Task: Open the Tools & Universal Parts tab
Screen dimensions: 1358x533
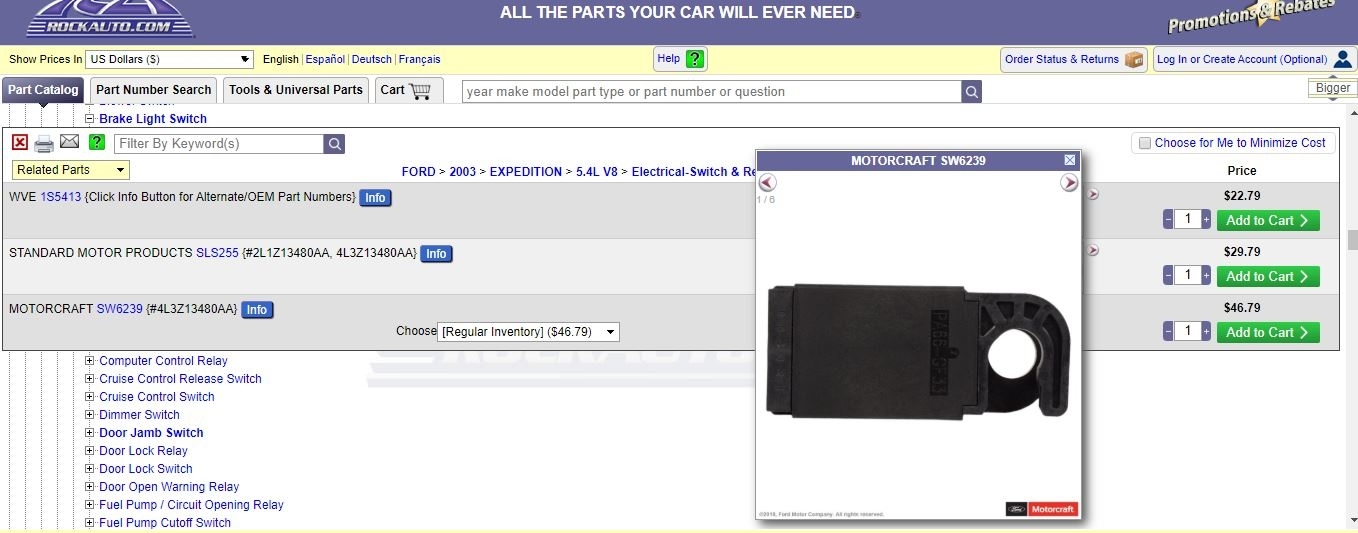Action: [x=296, y=90]
